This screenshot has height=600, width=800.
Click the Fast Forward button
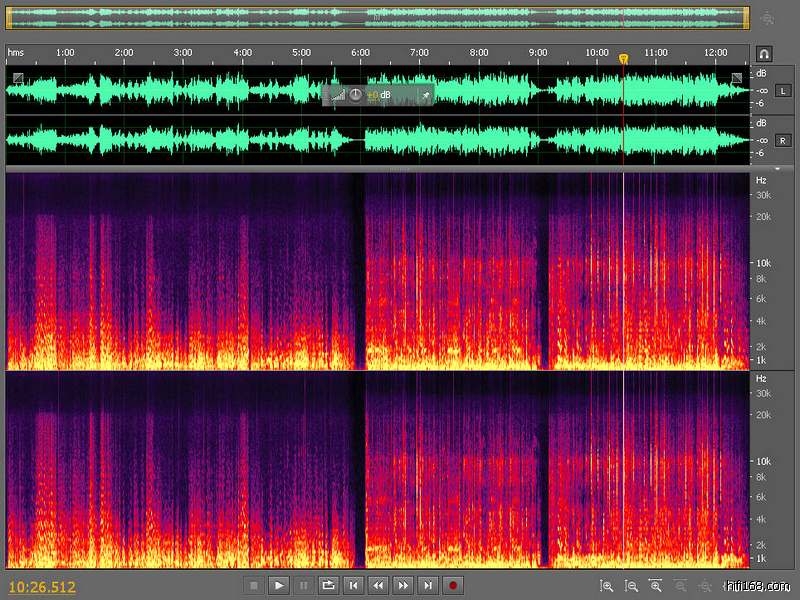pos(403,585)
